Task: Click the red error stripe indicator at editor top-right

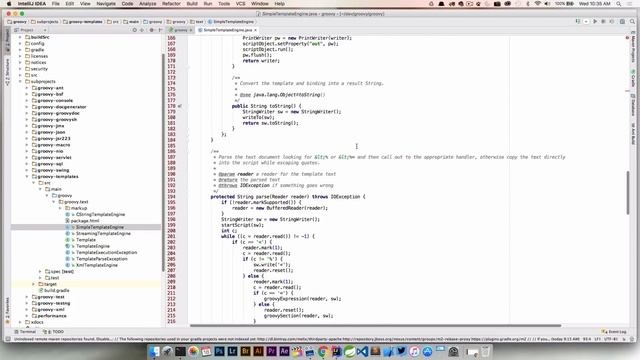Action: [x=627, y=38]
